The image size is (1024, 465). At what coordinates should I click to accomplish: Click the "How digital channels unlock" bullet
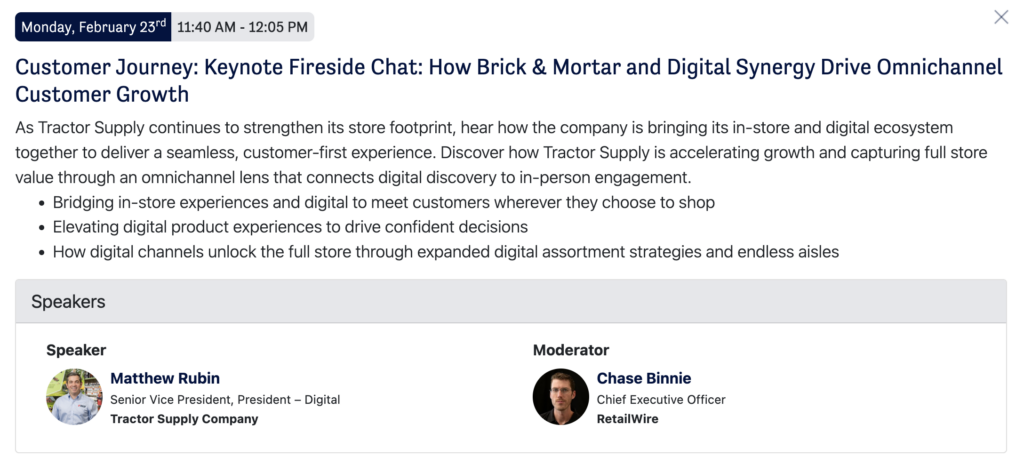point(445,252)
